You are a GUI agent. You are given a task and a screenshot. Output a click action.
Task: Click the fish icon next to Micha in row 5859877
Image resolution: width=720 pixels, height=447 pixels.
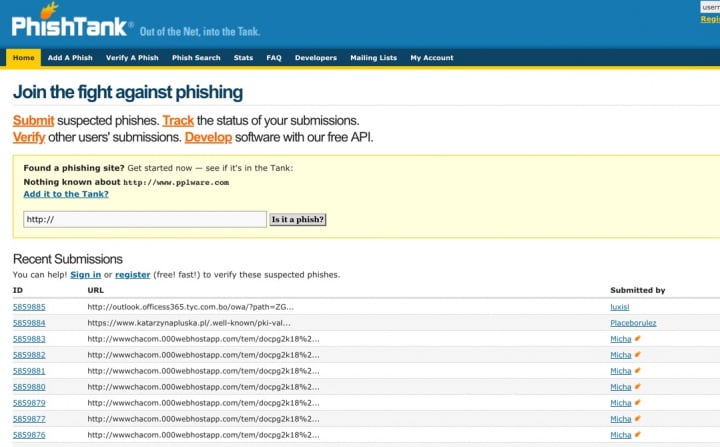637,419
